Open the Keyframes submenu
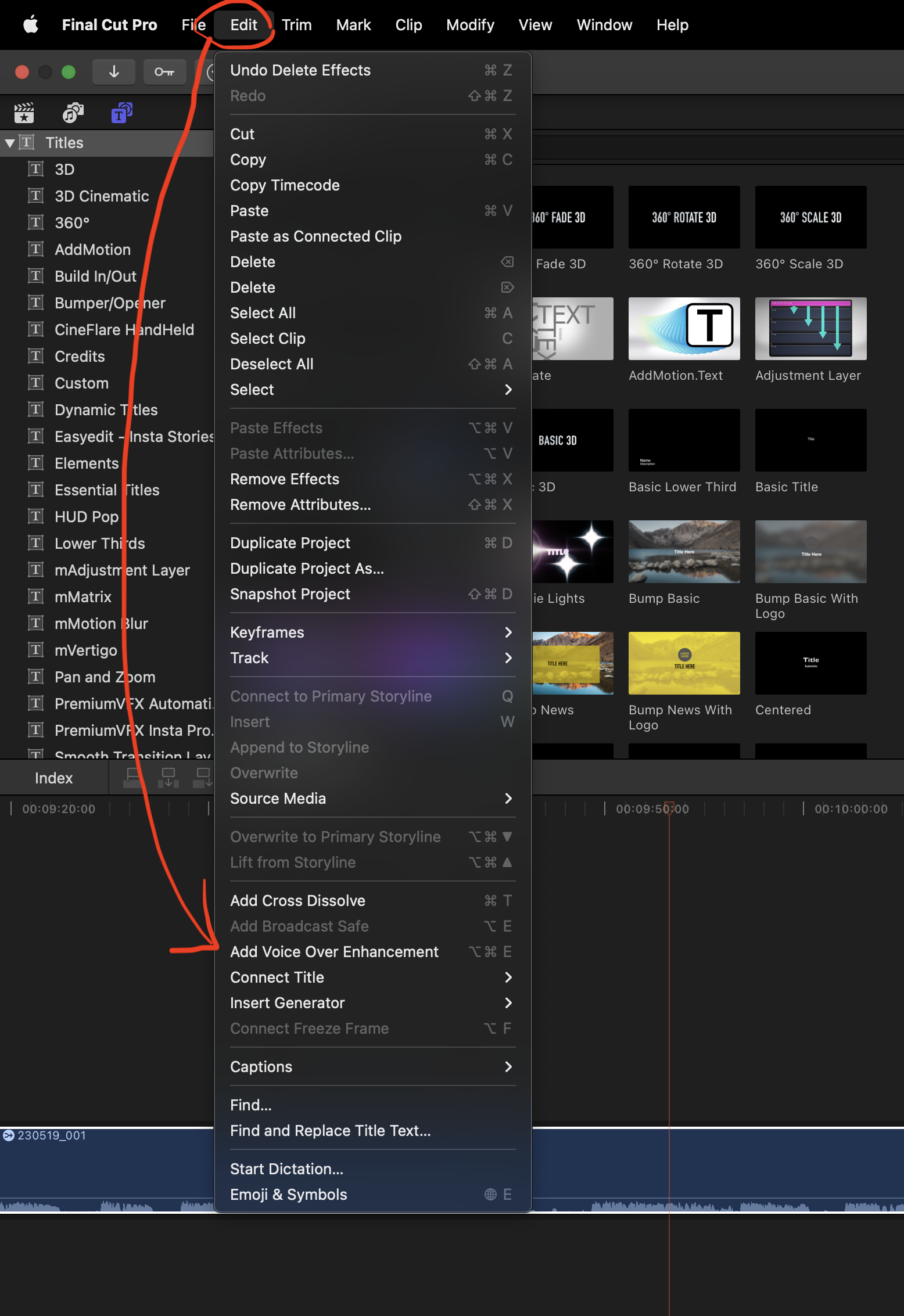 372,632
